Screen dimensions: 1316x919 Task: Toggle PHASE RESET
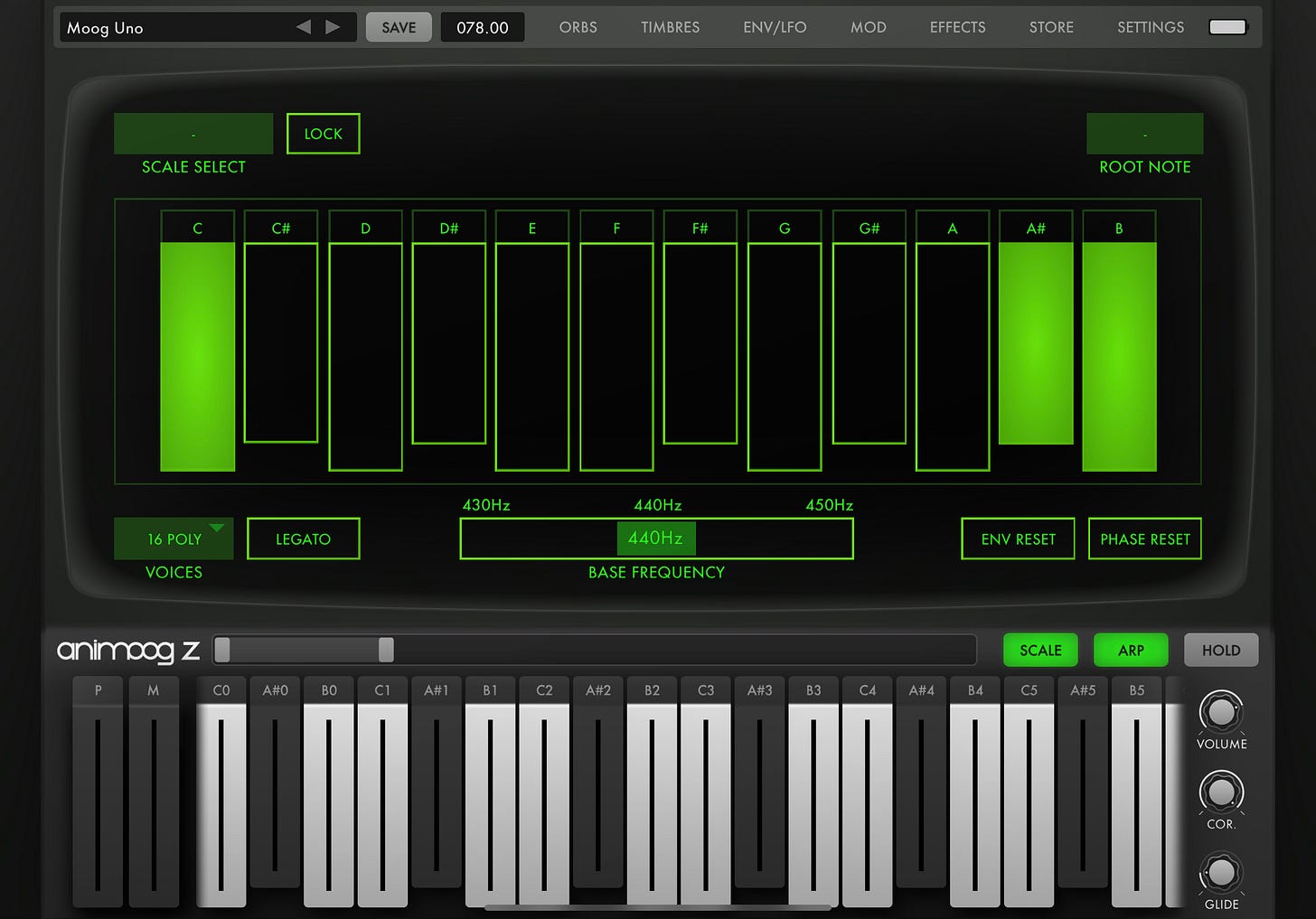(1145, 539)
